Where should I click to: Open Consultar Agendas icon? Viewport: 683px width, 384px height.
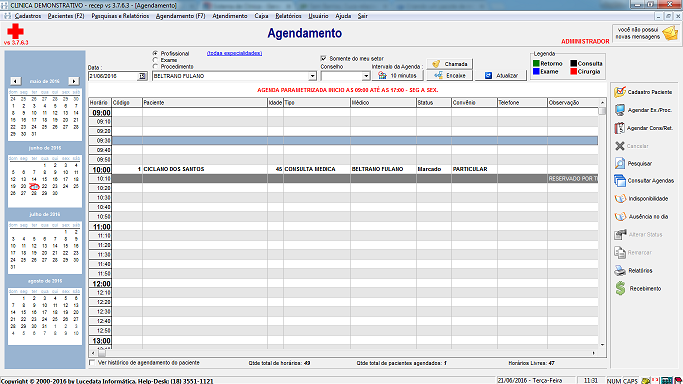620,180
